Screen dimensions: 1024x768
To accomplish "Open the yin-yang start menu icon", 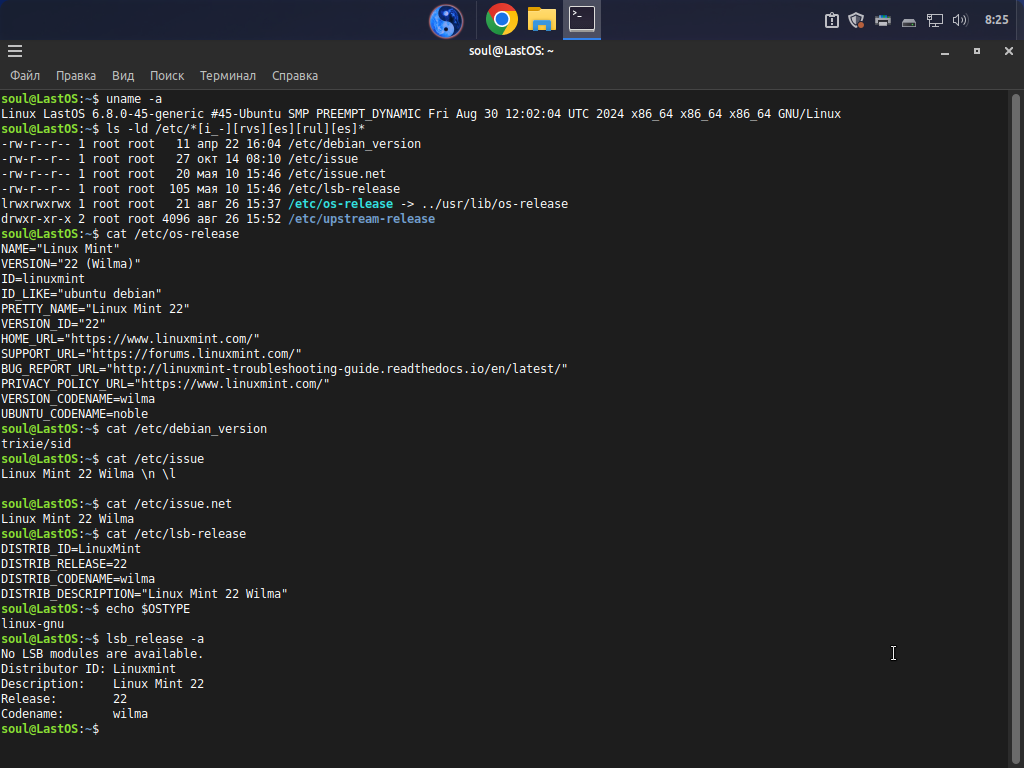I will tap(446, 21).
